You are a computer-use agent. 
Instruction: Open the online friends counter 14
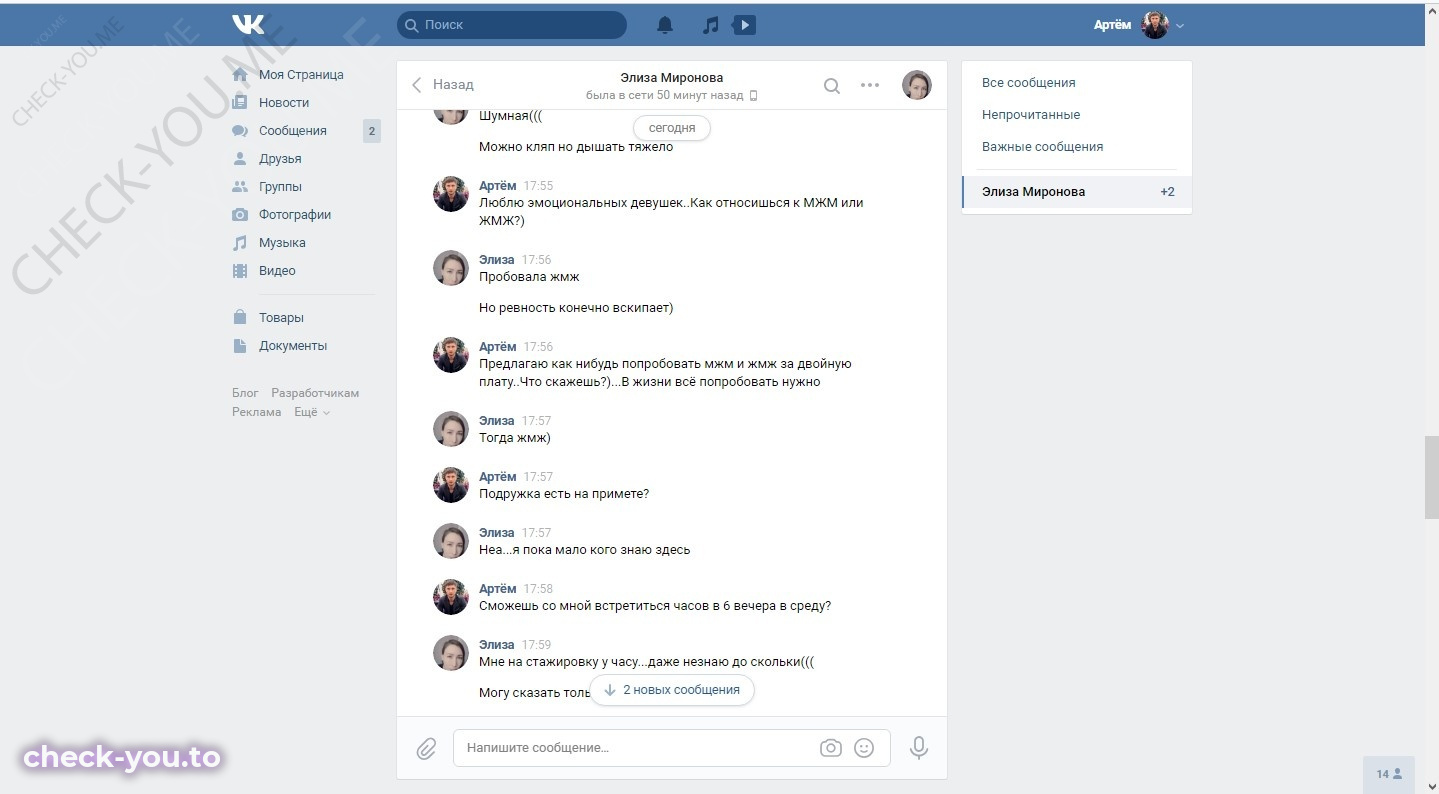click(1389, 774)
